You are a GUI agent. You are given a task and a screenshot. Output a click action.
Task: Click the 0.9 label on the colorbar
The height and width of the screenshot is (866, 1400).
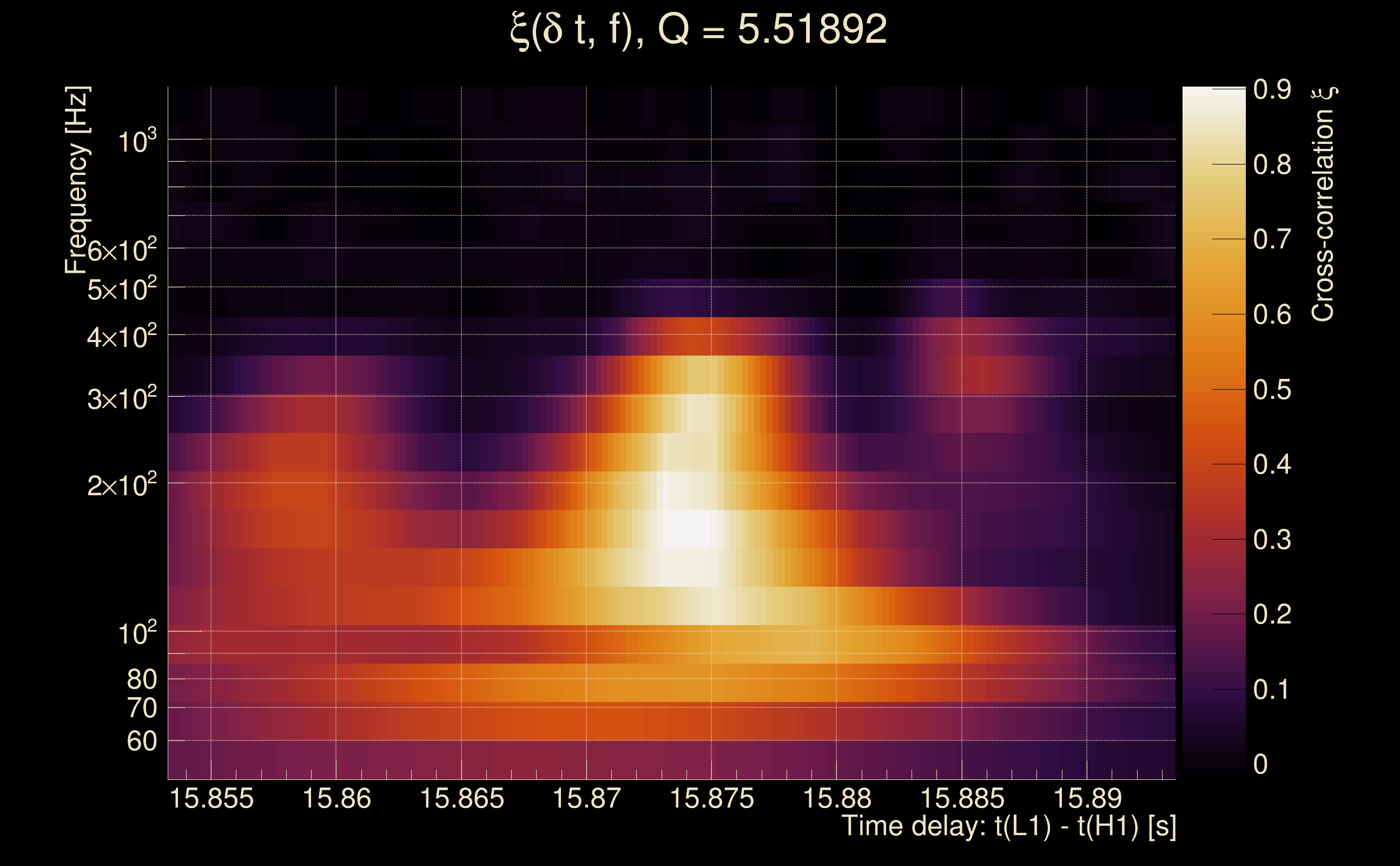coord(1272,89)
